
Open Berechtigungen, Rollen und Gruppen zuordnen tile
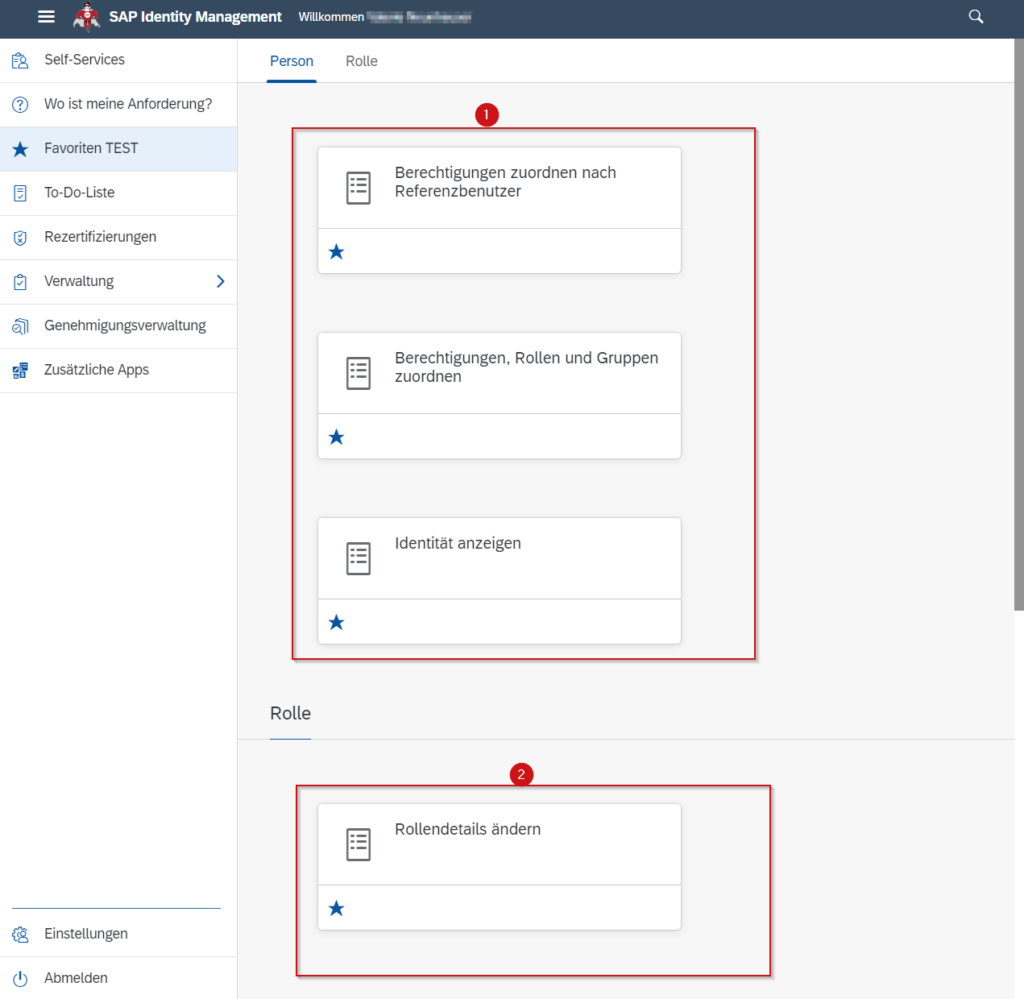pos(499,396)
